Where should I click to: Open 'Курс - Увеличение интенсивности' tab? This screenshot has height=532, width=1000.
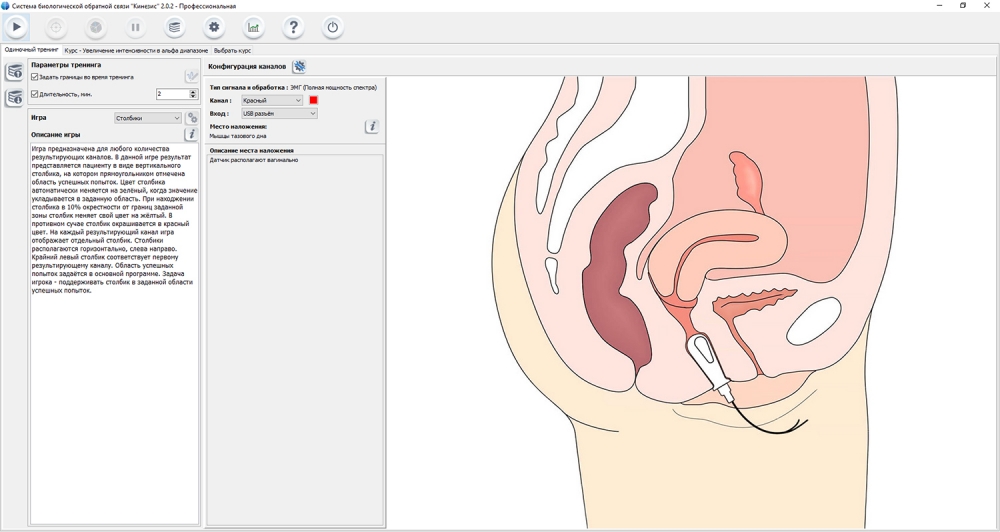coord(136,50)
